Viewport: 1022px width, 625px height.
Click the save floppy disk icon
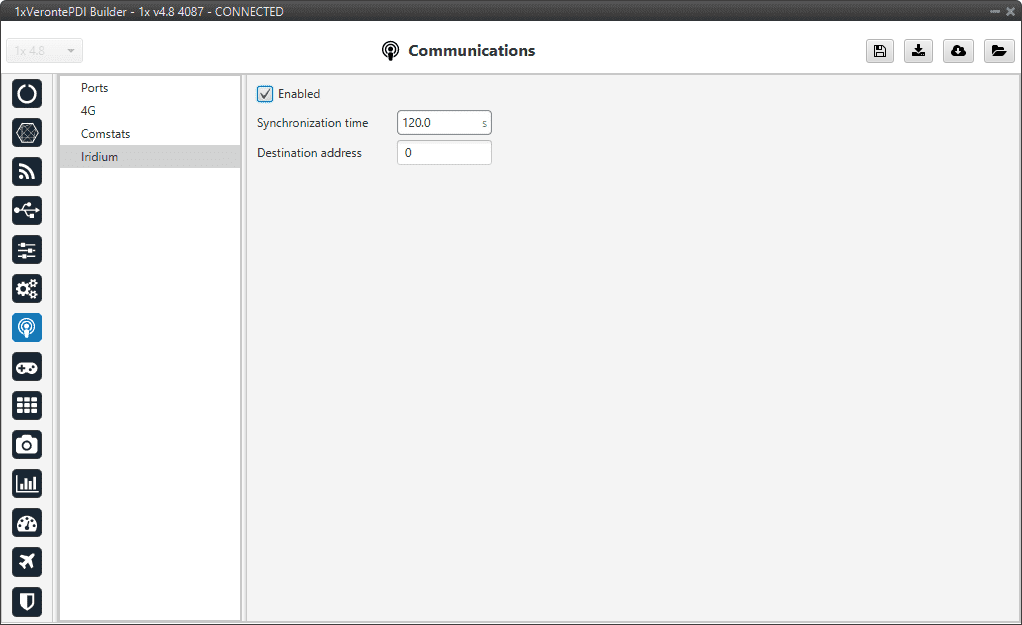click(880, 52)
